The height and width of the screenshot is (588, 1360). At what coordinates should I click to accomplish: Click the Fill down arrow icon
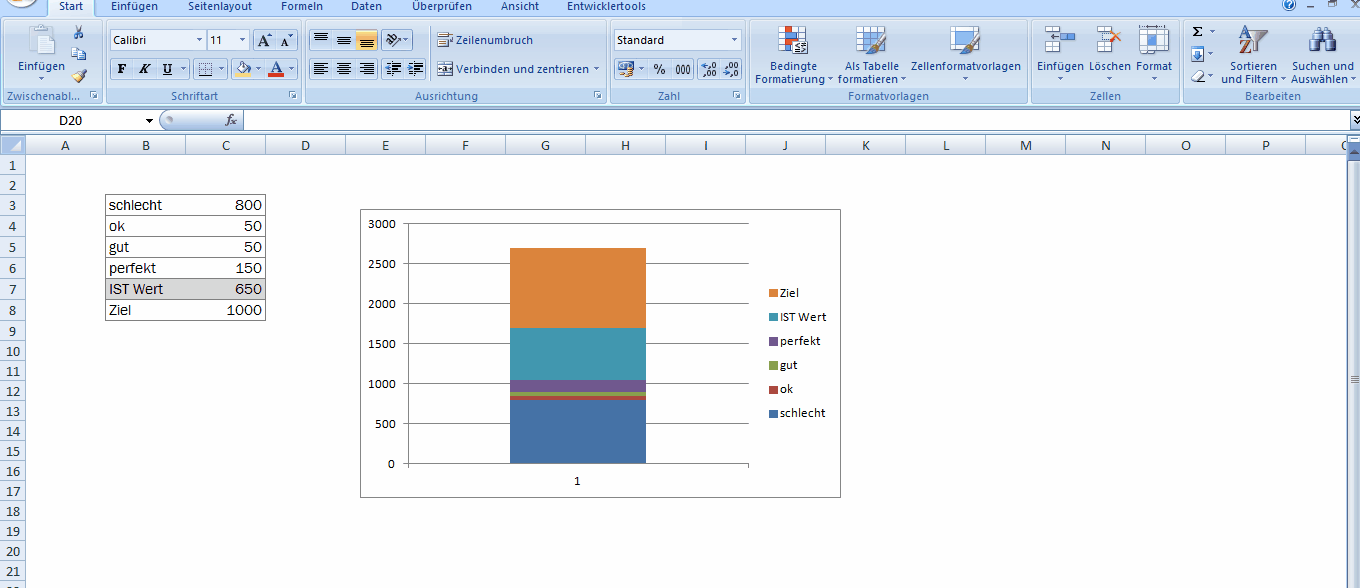click(1197, 54)
